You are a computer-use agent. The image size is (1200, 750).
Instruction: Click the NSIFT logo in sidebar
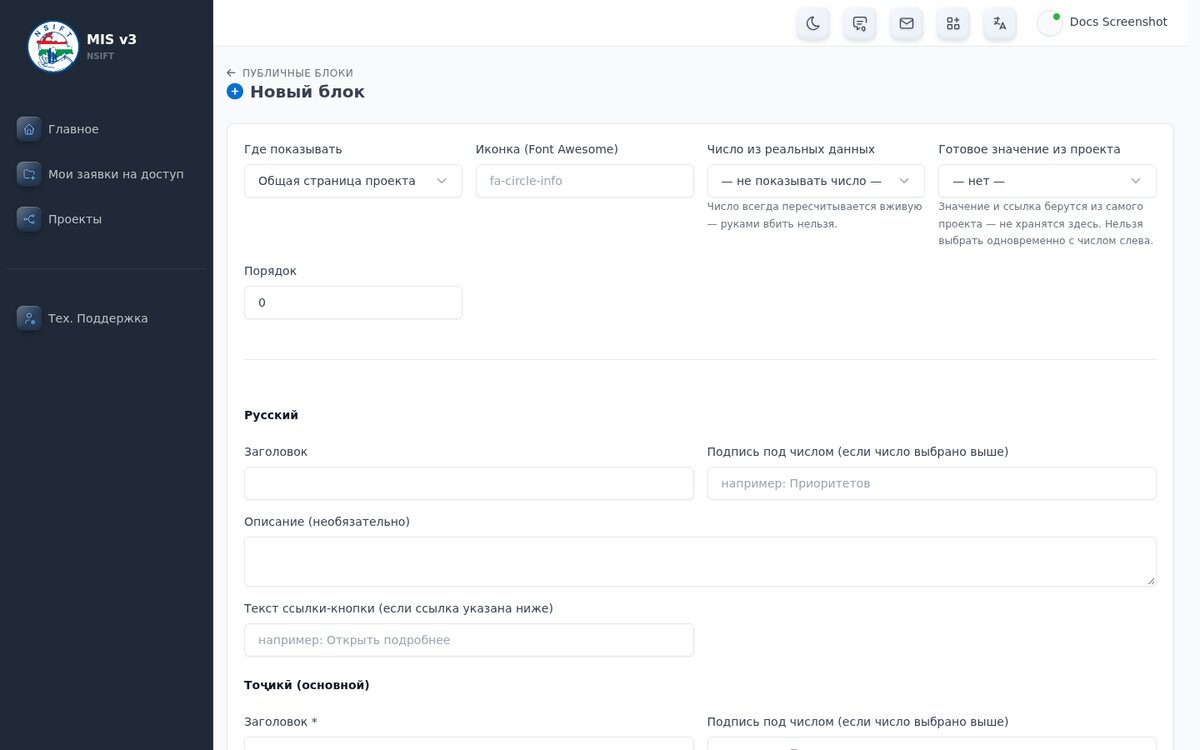(x=53, y=47)
